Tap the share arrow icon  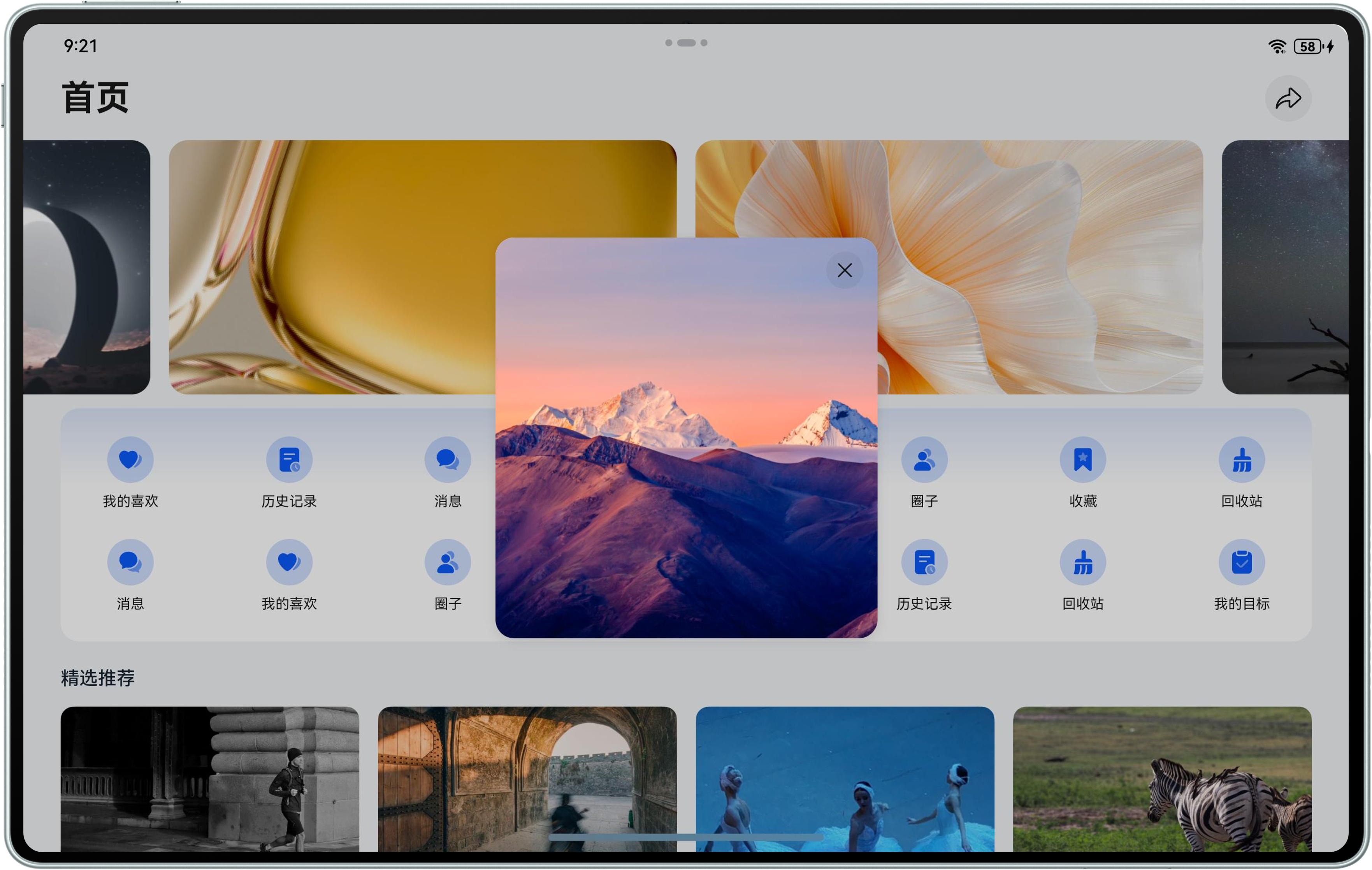pos(1288,98)
